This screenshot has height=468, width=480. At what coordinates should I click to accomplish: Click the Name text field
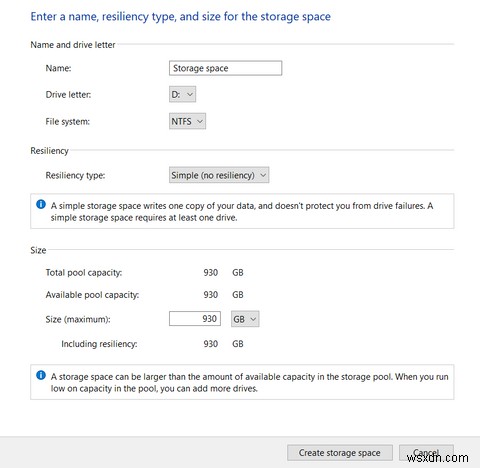coord(225,68)
